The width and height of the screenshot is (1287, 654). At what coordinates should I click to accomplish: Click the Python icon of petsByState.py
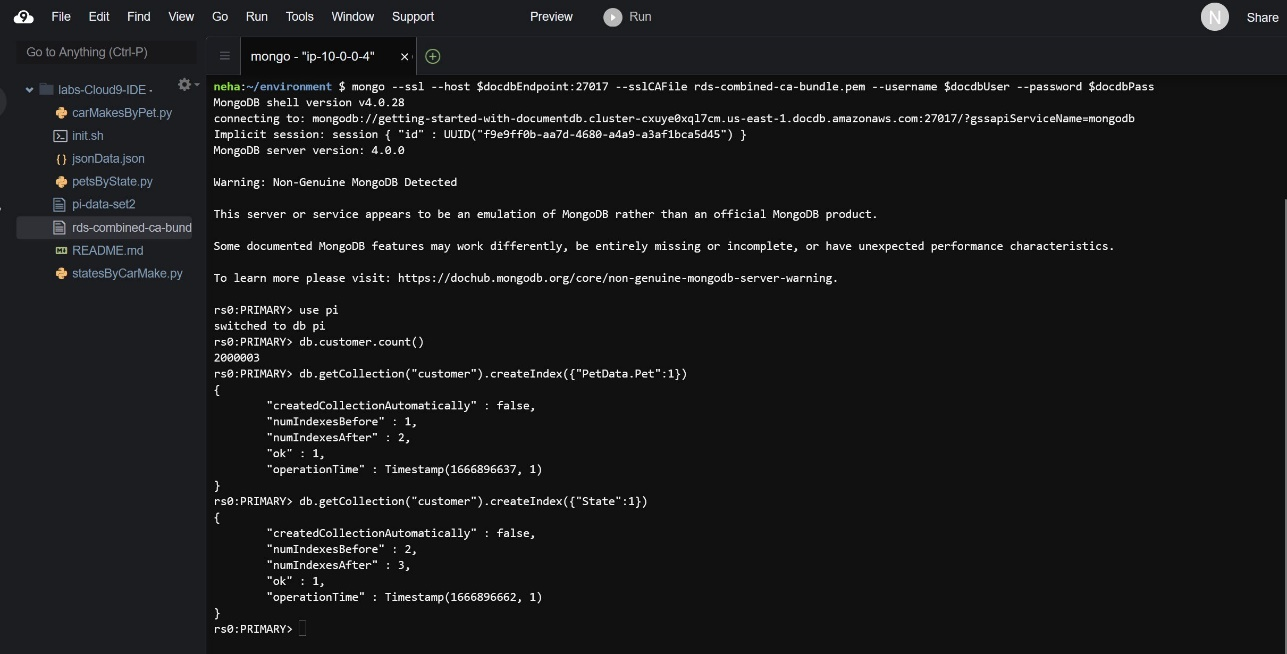point(61,182)
